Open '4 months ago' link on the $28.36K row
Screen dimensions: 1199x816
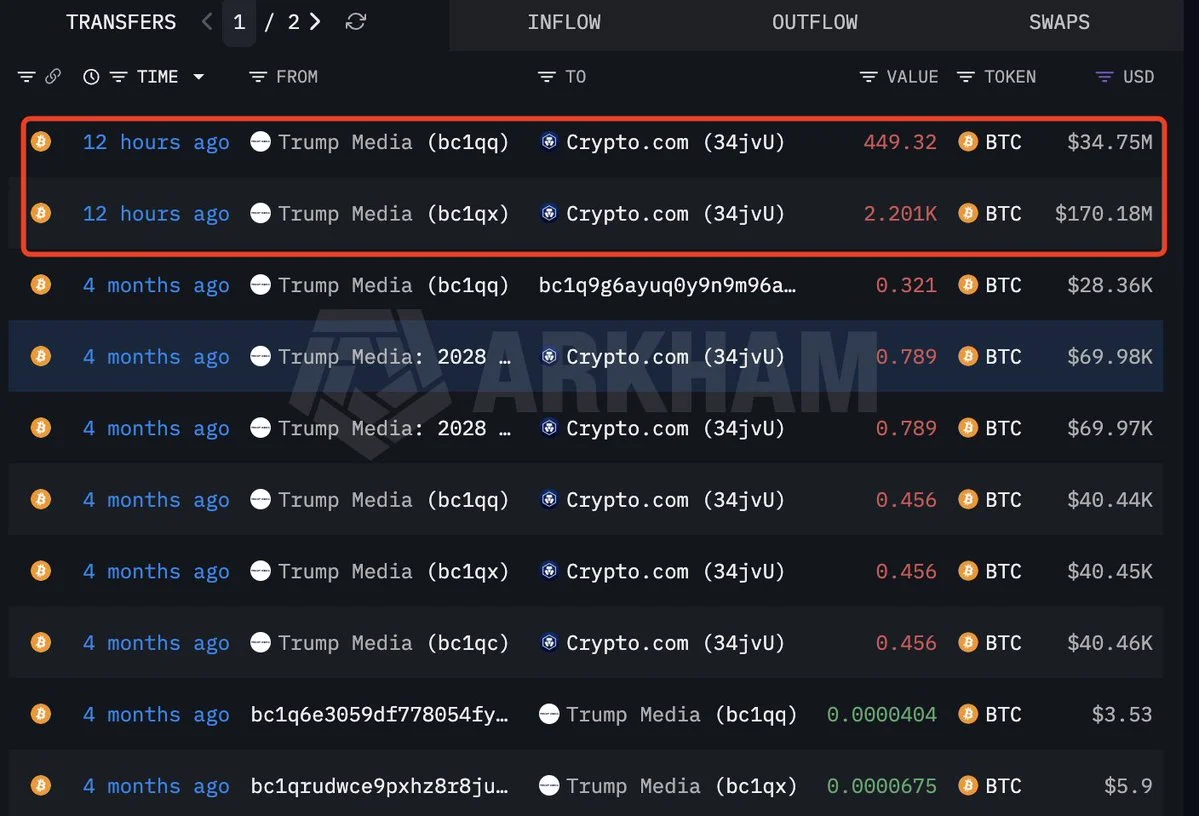[156, 285]
